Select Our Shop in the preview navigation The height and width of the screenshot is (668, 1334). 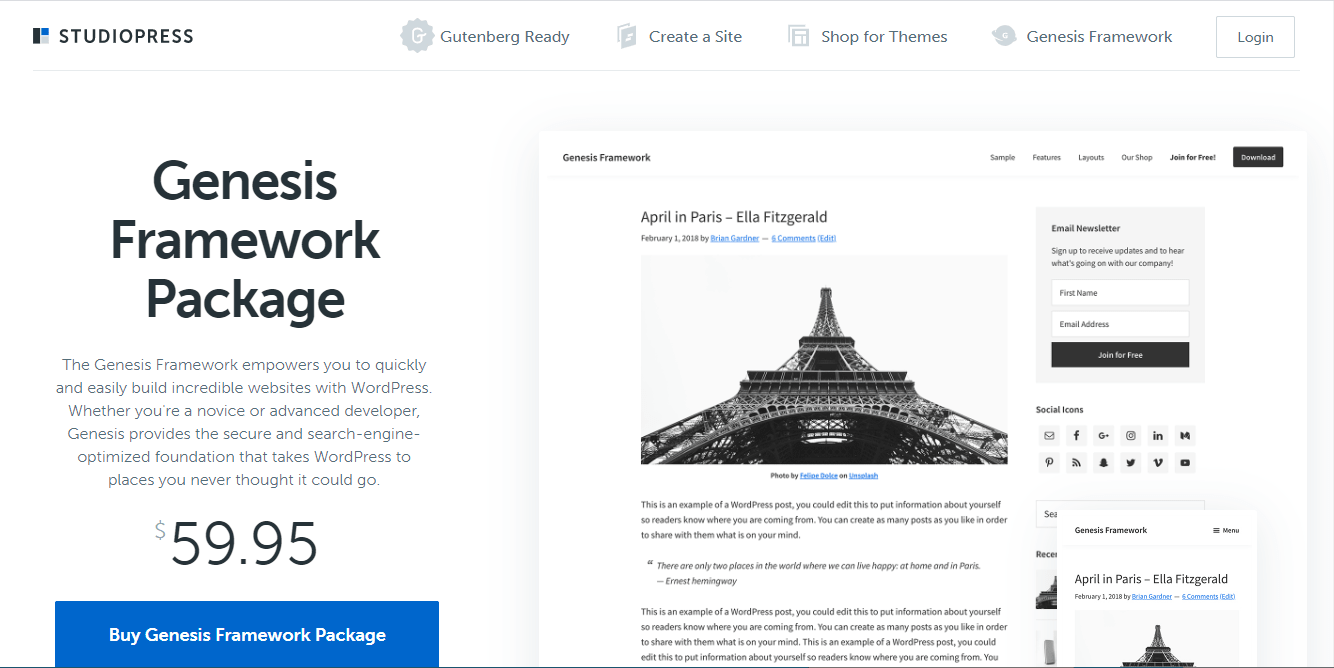(x=1137, y=157)
